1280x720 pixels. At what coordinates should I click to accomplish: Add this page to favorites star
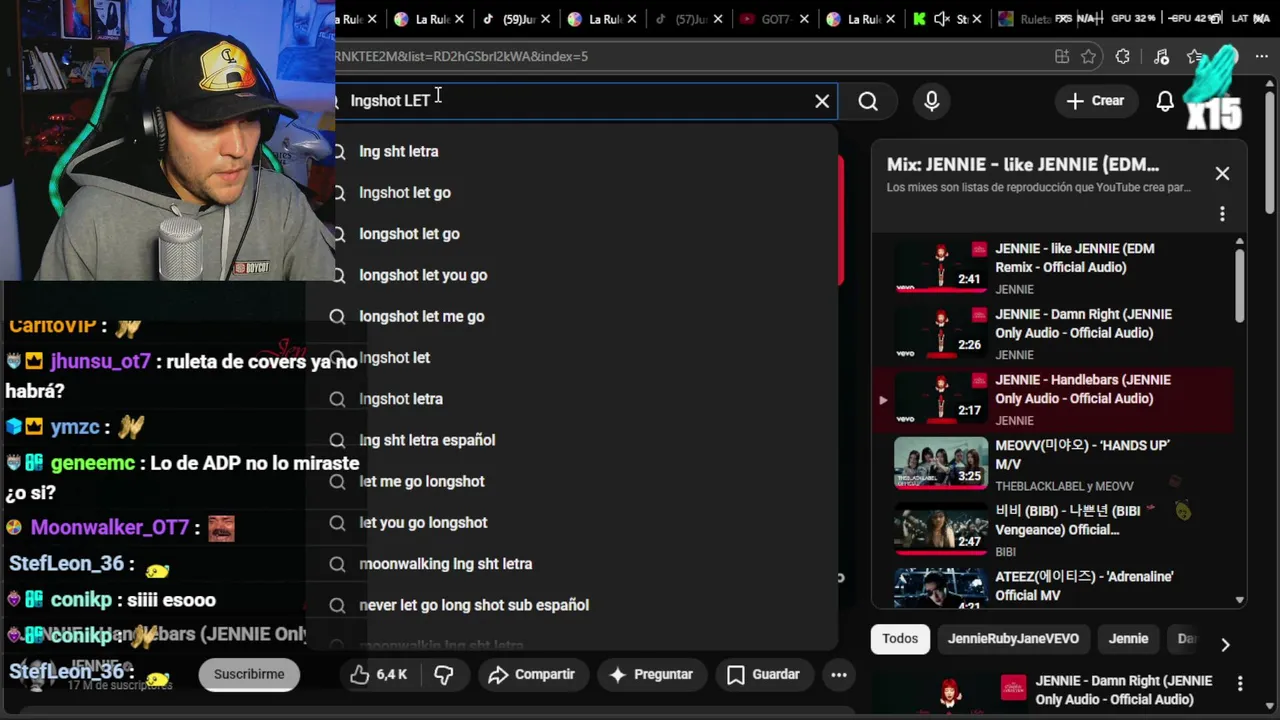[1089, 57]
